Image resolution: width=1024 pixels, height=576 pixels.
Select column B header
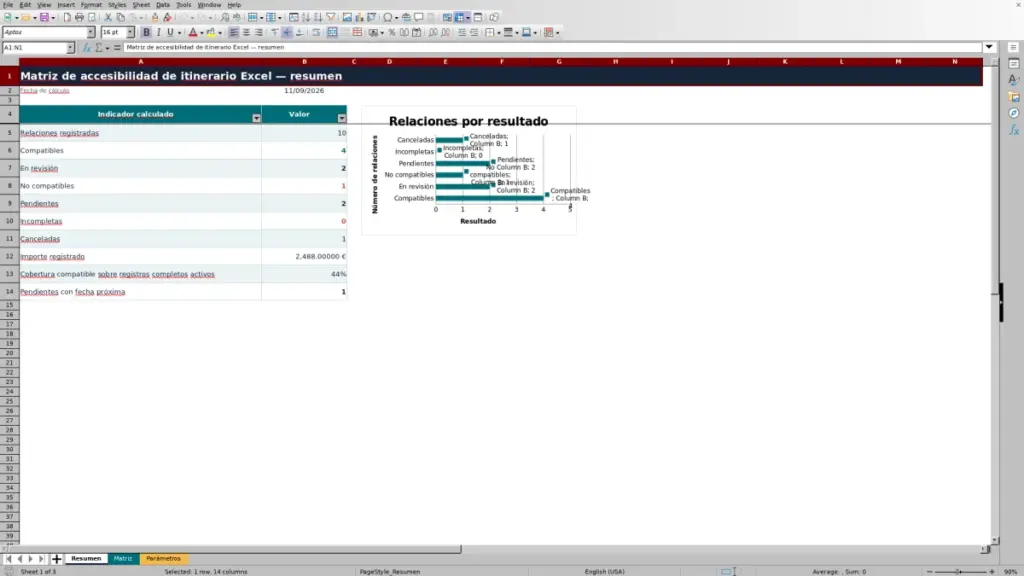pos(304,62)
